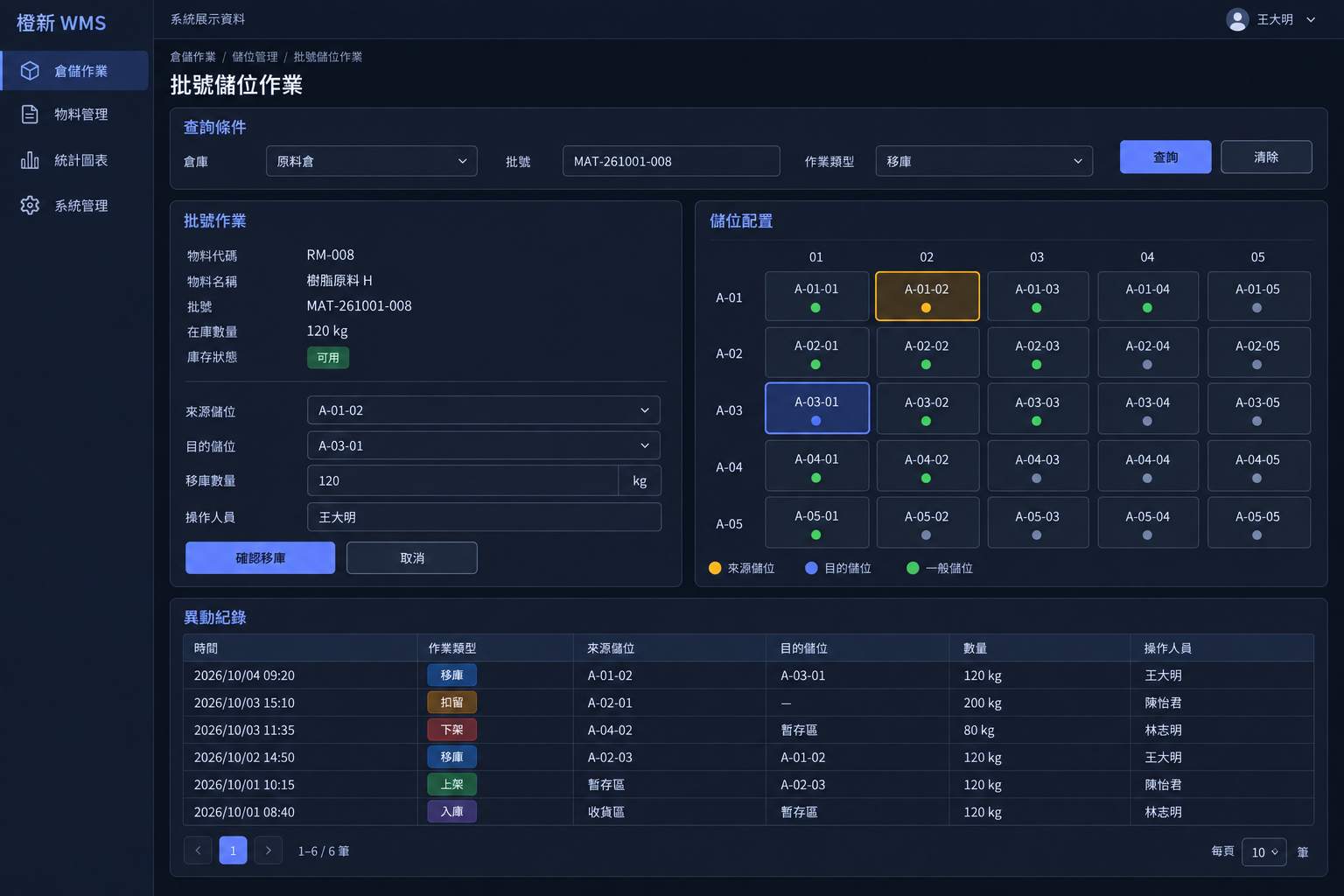Click the 2026/10/04 09:20 timestamp cell
Viewport: 1344px width, 896px height.
(x=244, y=675)
